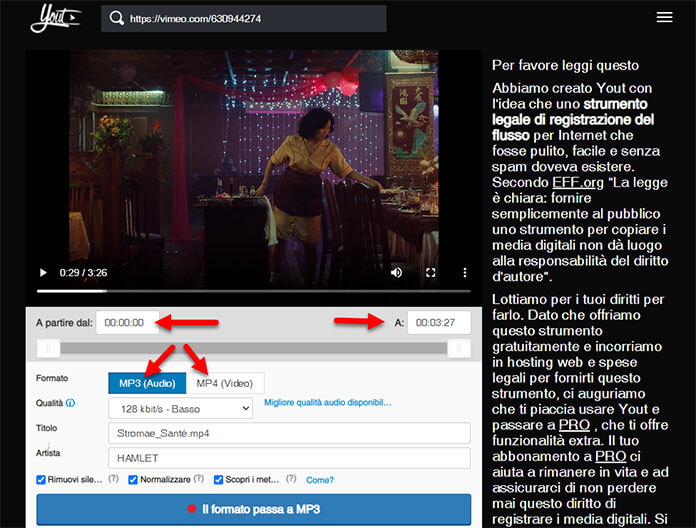696x528 pixels.
Task: Focus the URL search field
Action: click(x=244, y=19)
